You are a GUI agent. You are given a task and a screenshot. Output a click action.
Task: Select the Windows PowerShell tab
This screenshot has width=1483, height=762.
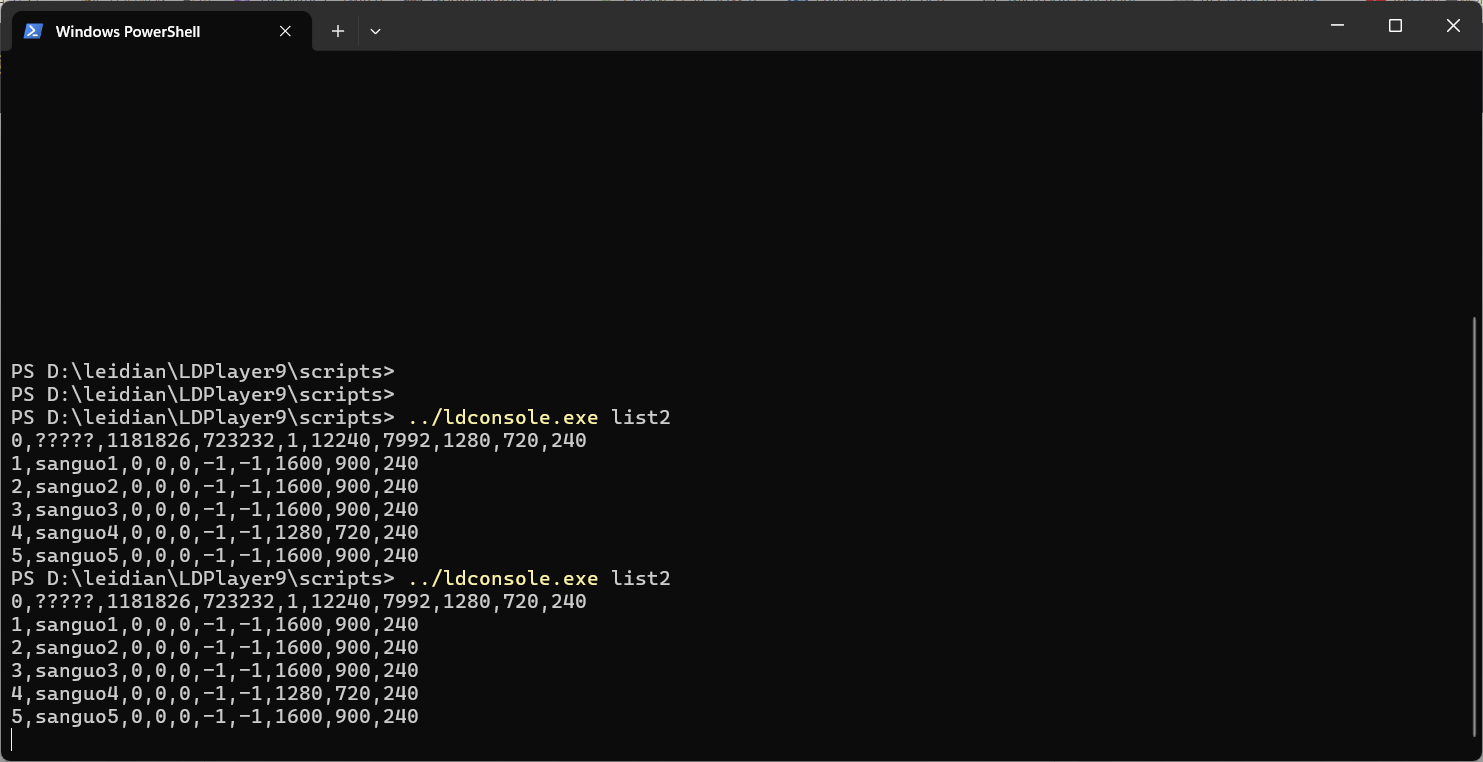coord(128,31)
